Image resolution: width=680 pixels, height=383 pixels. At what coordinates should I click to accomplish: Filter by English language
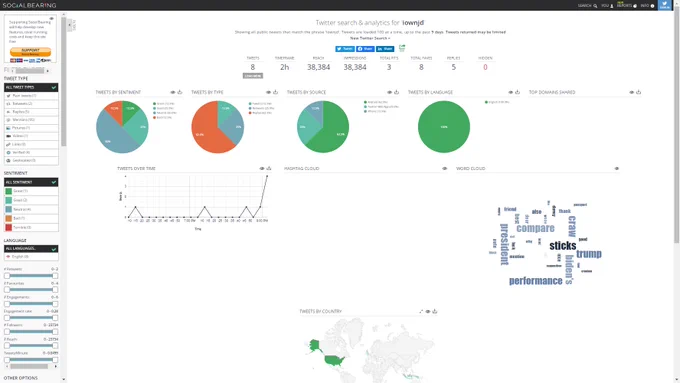31,256
